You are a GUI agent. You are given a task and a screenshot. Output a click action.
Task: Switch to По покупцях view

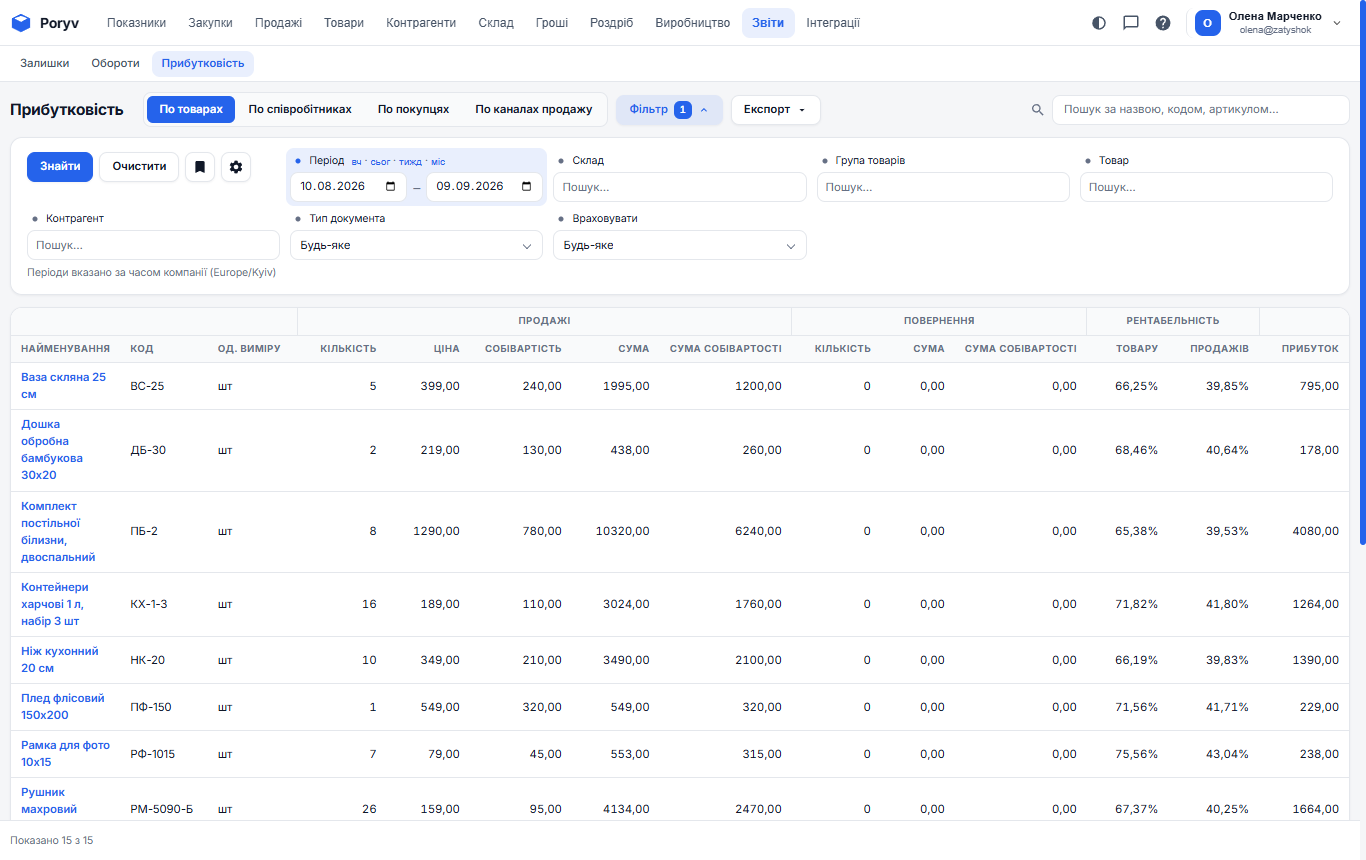[413, 110]
